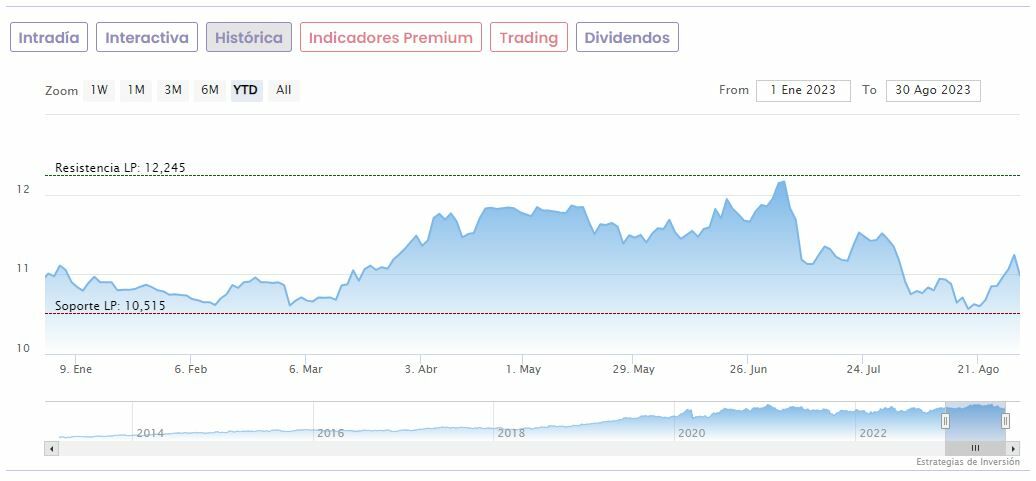Select the YTD zoom button

(246, 90)
